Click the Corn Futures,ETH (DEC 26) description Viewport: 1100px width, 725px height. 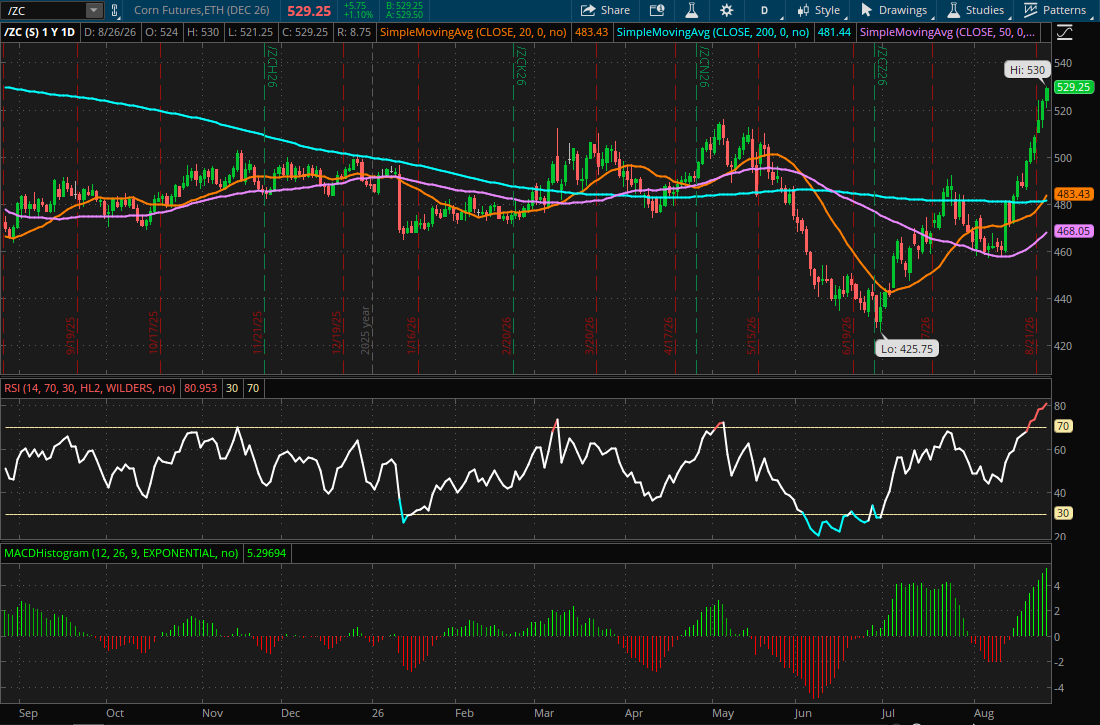201,11
